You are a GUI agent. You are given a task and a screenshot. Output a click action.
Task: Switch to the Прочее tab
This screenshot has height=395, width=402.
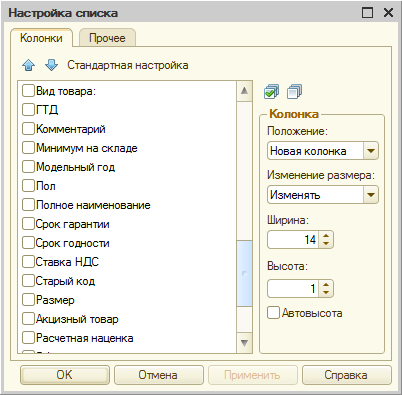click(x=107, y=38)
